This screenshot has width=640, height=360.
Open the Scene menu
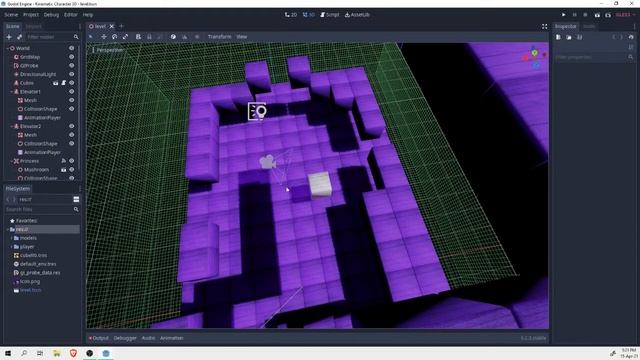11,15
